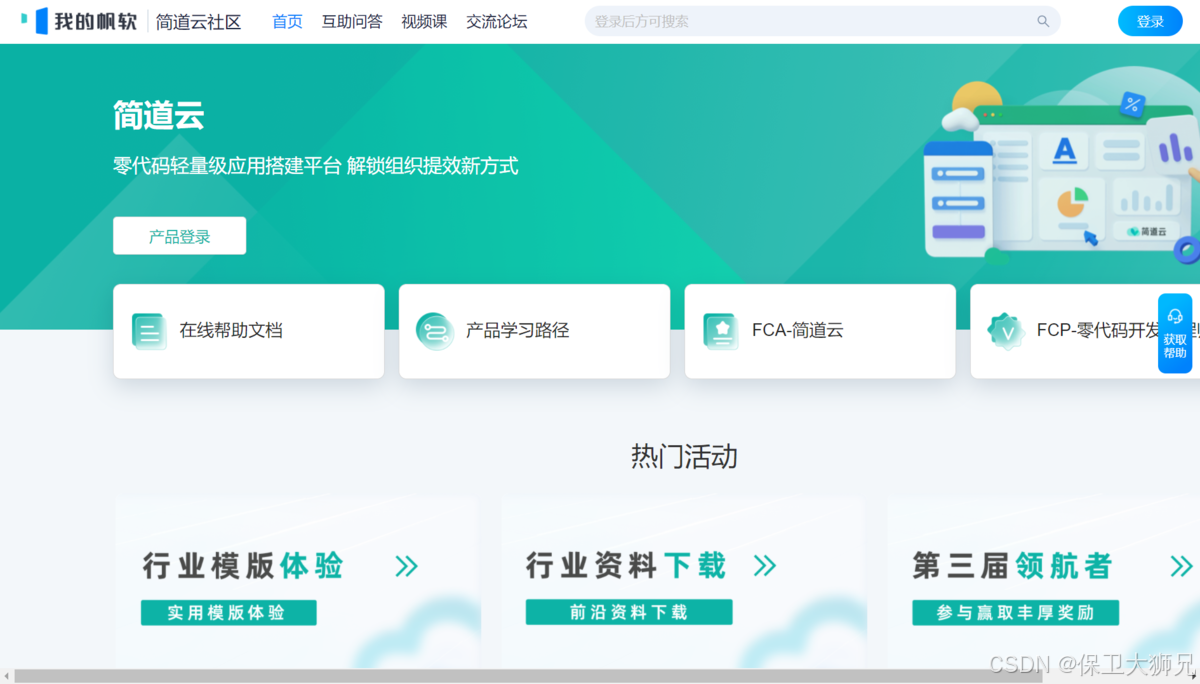Open the 产品学习路径 card
Screen dimensions: 1200x684
[x=535, y=331]
